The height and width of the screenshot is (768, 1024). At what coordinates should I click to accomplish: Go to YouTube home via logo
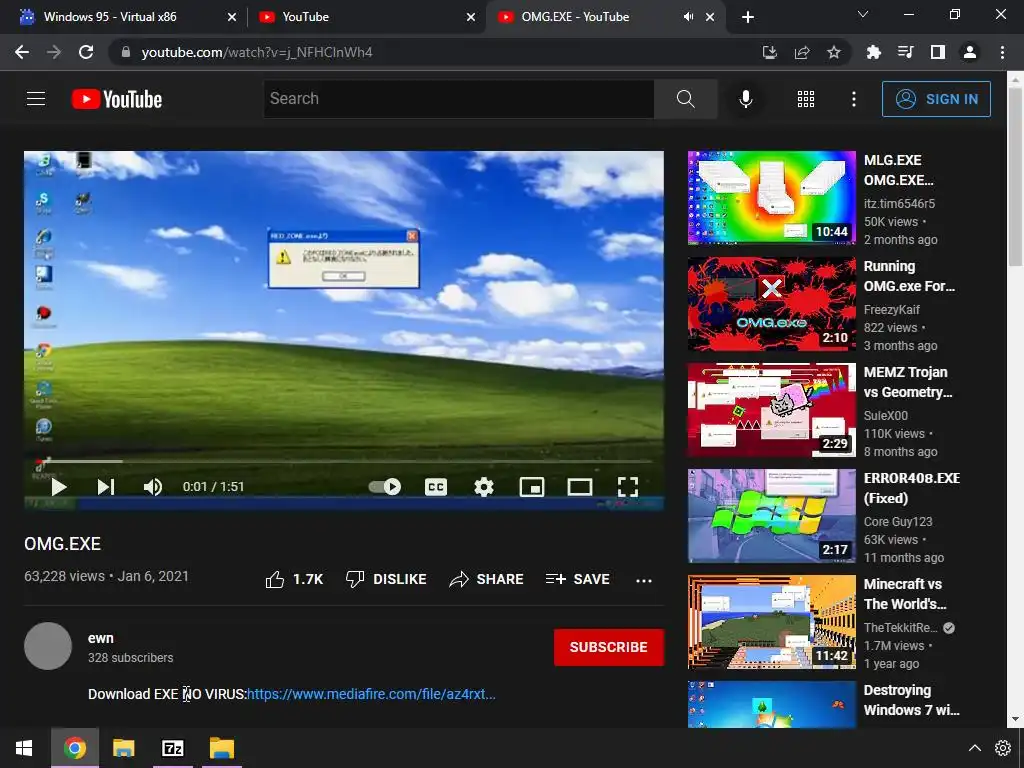tap(117, 99)
